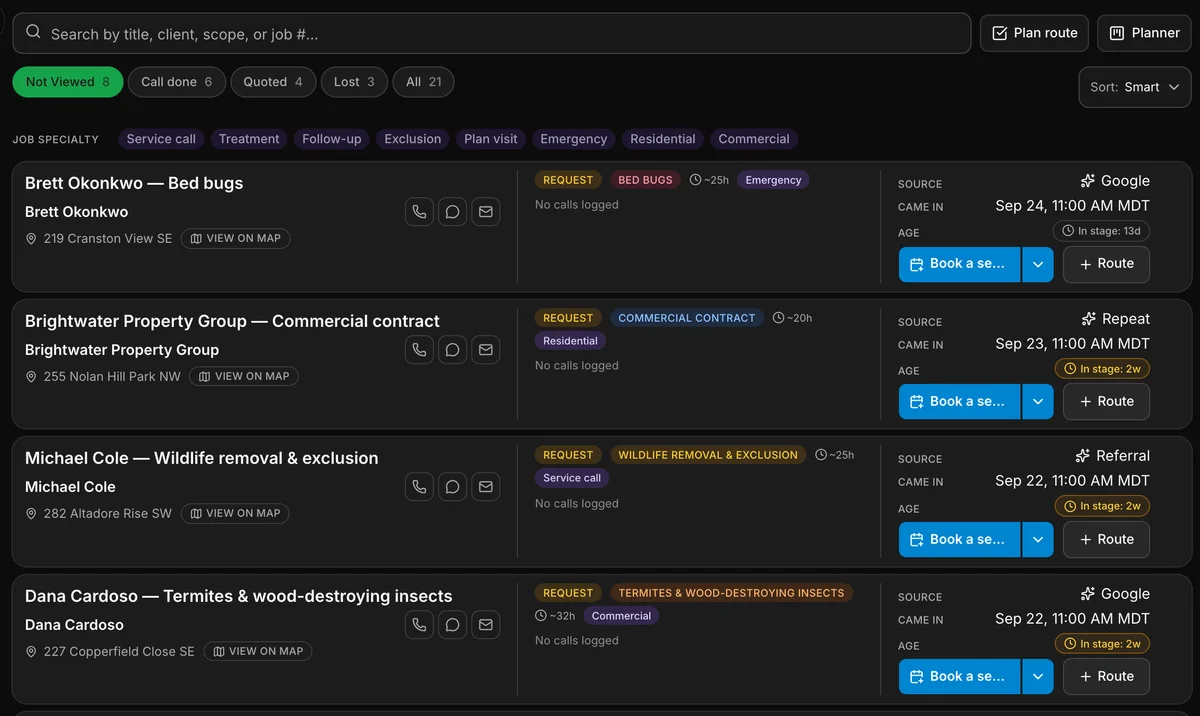The height and width of the screenshot is (716, 1200).
Task: Show the Lost jobs tab
Action: 354,82
